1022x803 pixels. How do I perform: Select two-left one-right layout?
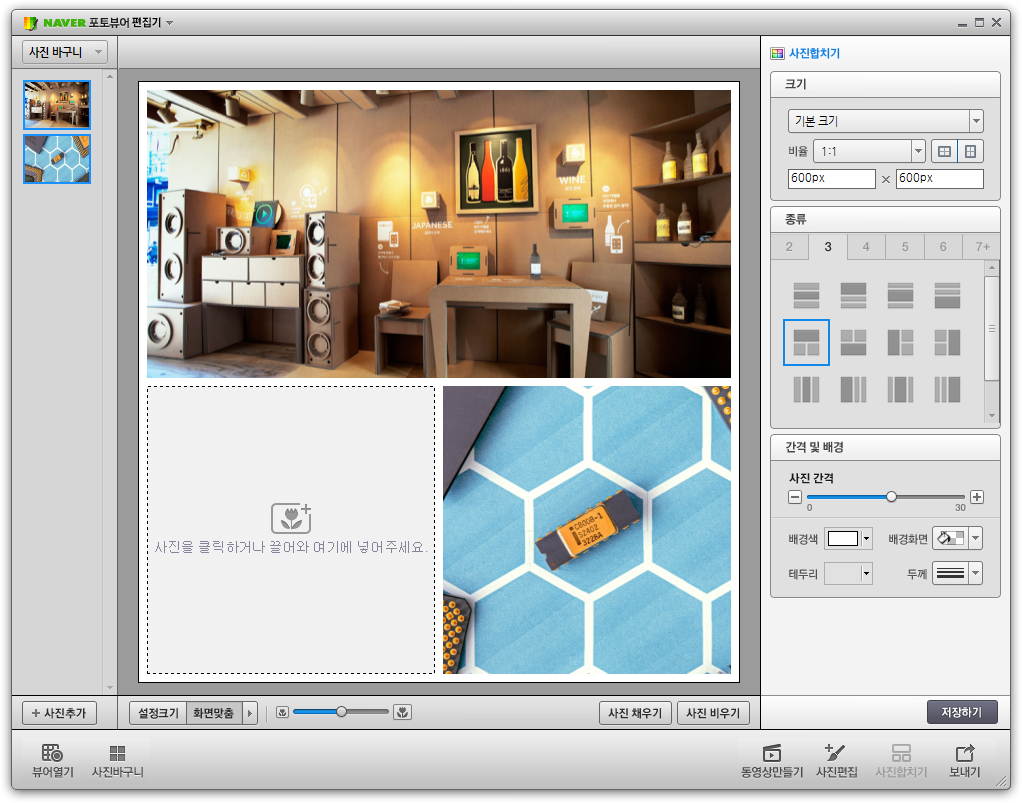coord(947,342)
